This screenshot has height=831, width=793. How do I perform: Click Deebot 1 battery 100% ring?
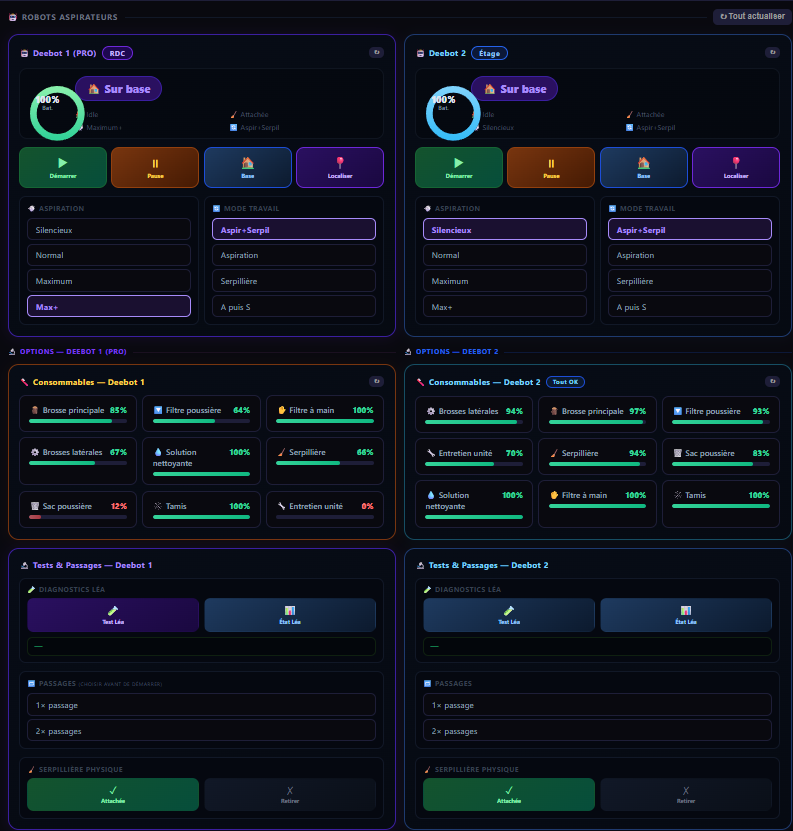pyautogui.click(x=57, y=113)
